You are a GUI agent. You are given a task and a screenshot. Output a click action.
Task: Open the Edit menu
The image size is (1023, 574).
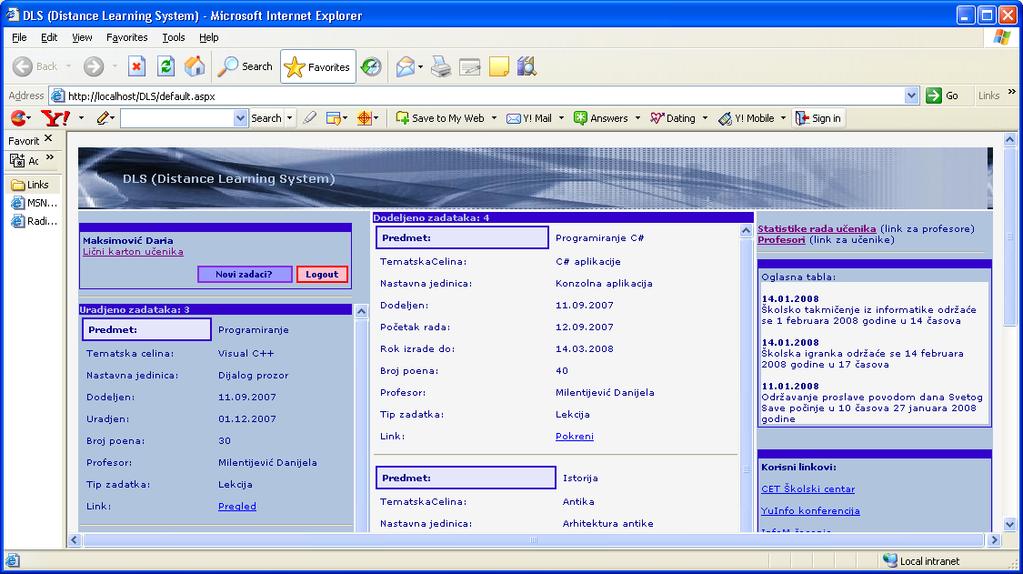[49, 37]
